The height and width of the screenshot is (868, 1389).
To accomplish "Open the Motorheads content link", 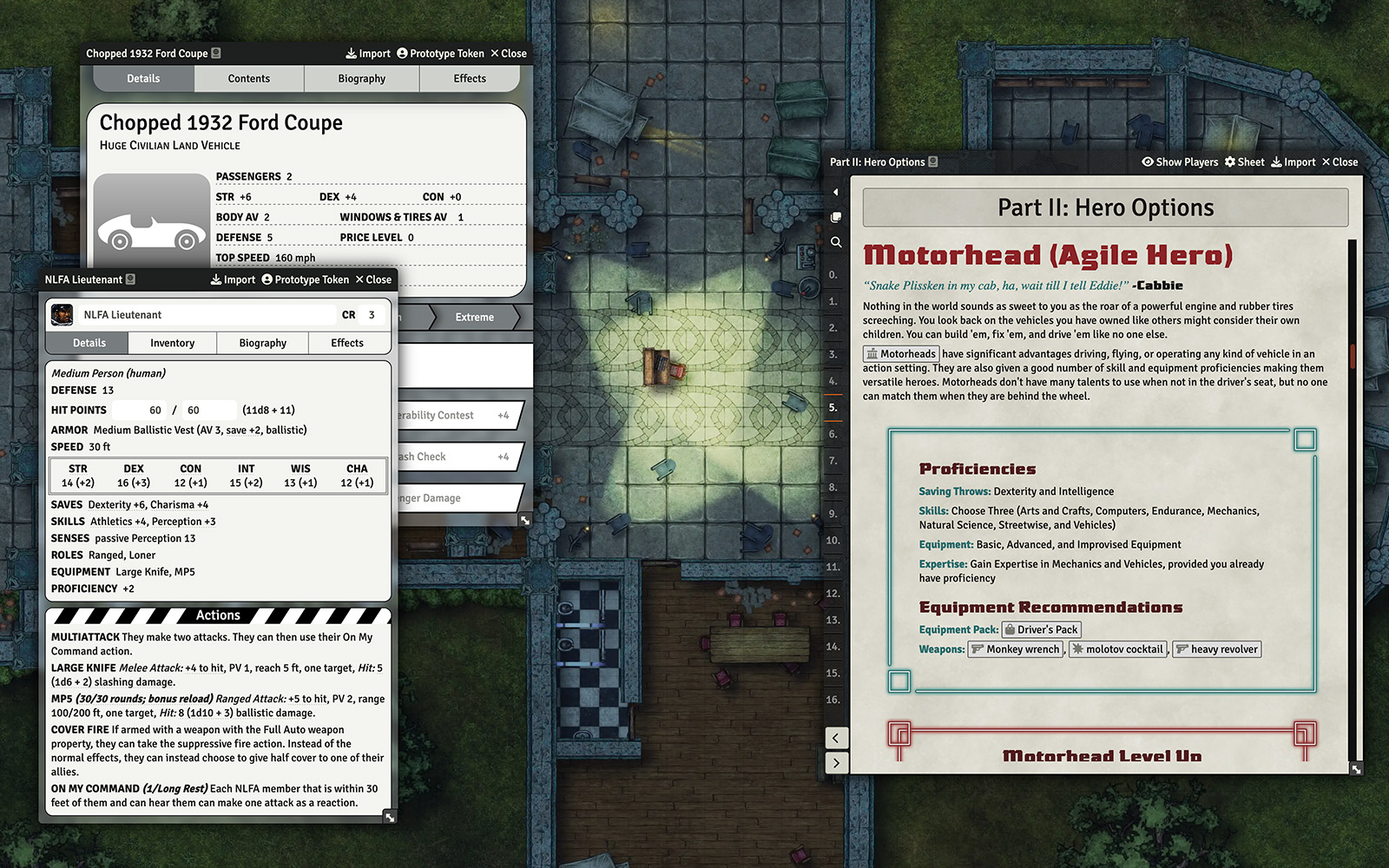I will (901, 354).
